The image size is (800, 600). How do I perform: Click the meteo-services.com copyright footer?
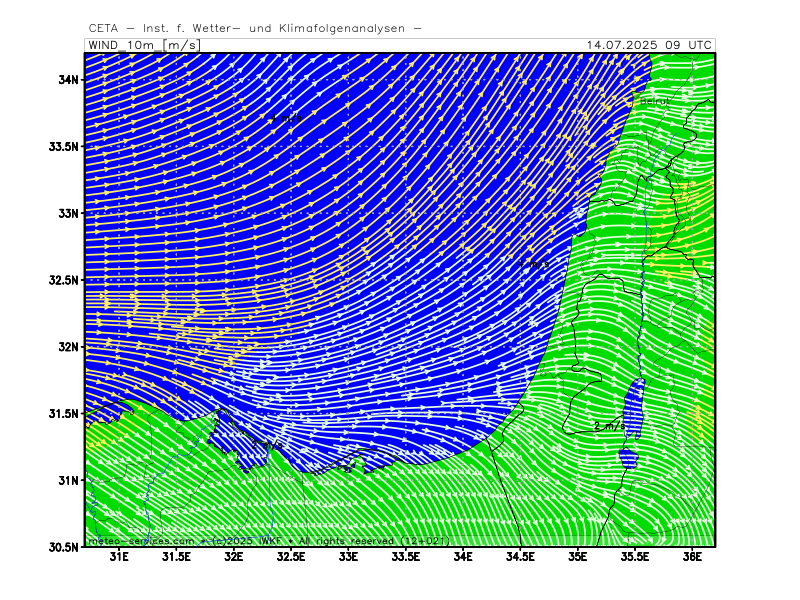tap(269, 541)
